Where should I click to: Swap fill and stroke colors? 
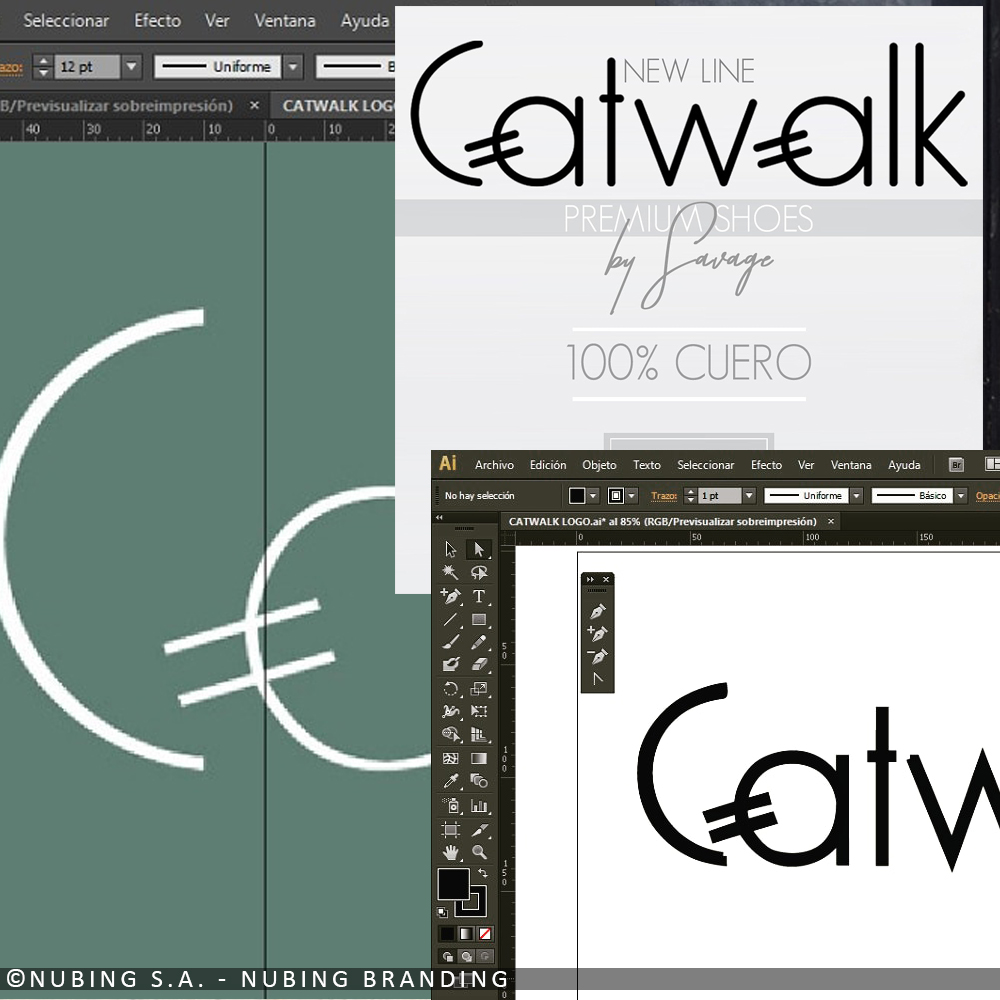(483, 872)
